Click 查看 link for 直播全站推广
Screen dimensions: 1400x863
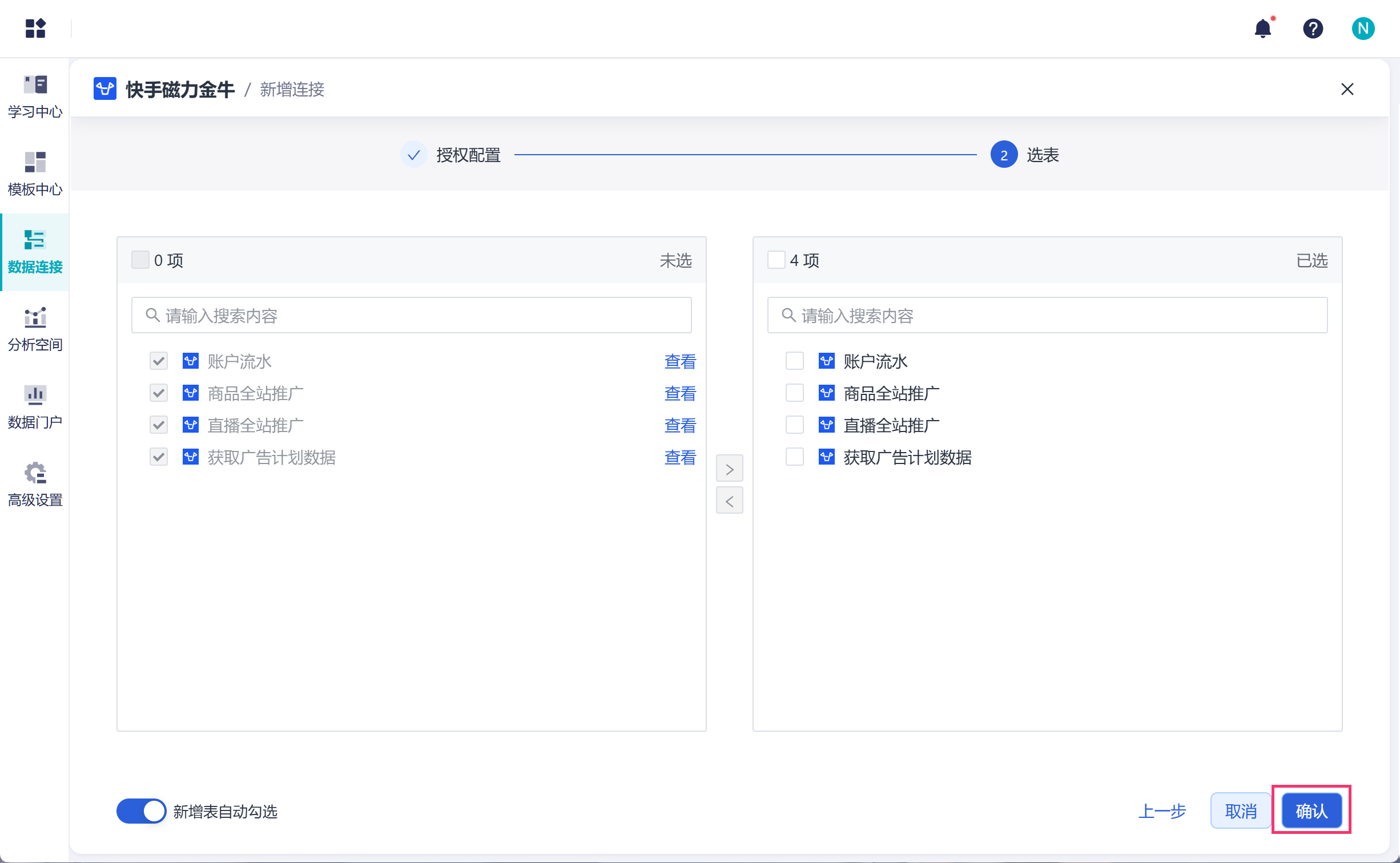coord(680,425)
